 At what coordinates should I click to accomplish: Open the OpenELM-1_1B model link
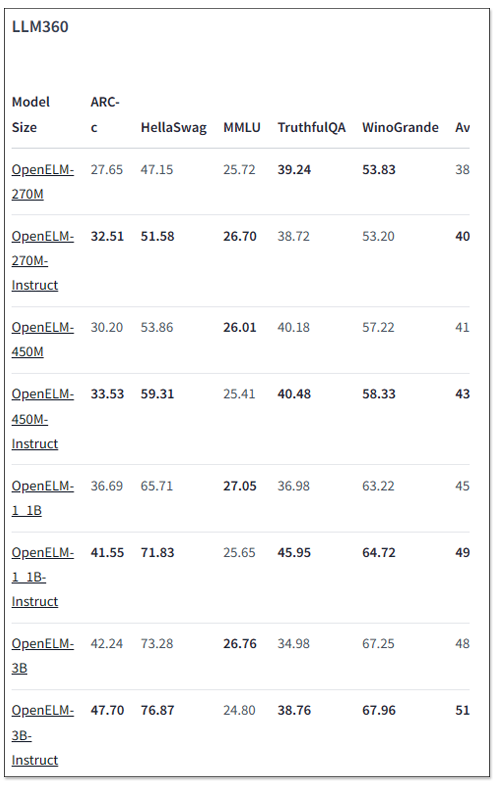point(43,498)
